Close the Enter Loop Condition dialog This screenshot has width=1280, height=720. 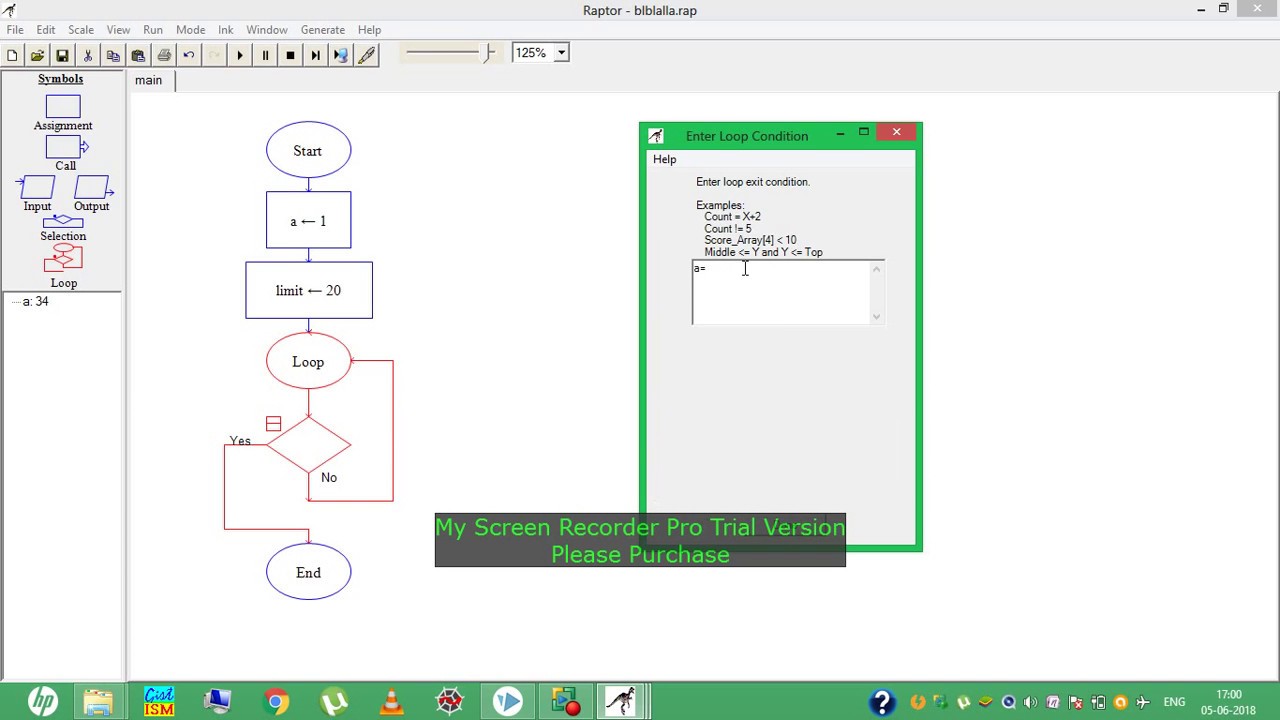897,132
